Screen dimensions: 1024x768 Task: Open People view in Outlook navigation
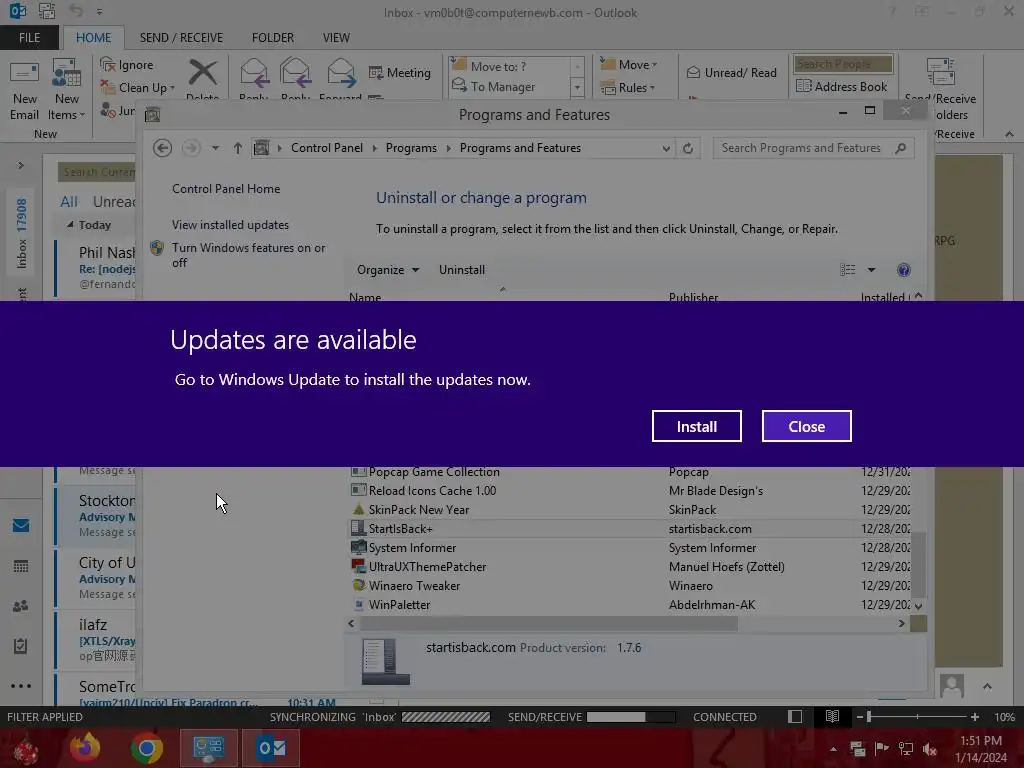click(x=21, y=606)
